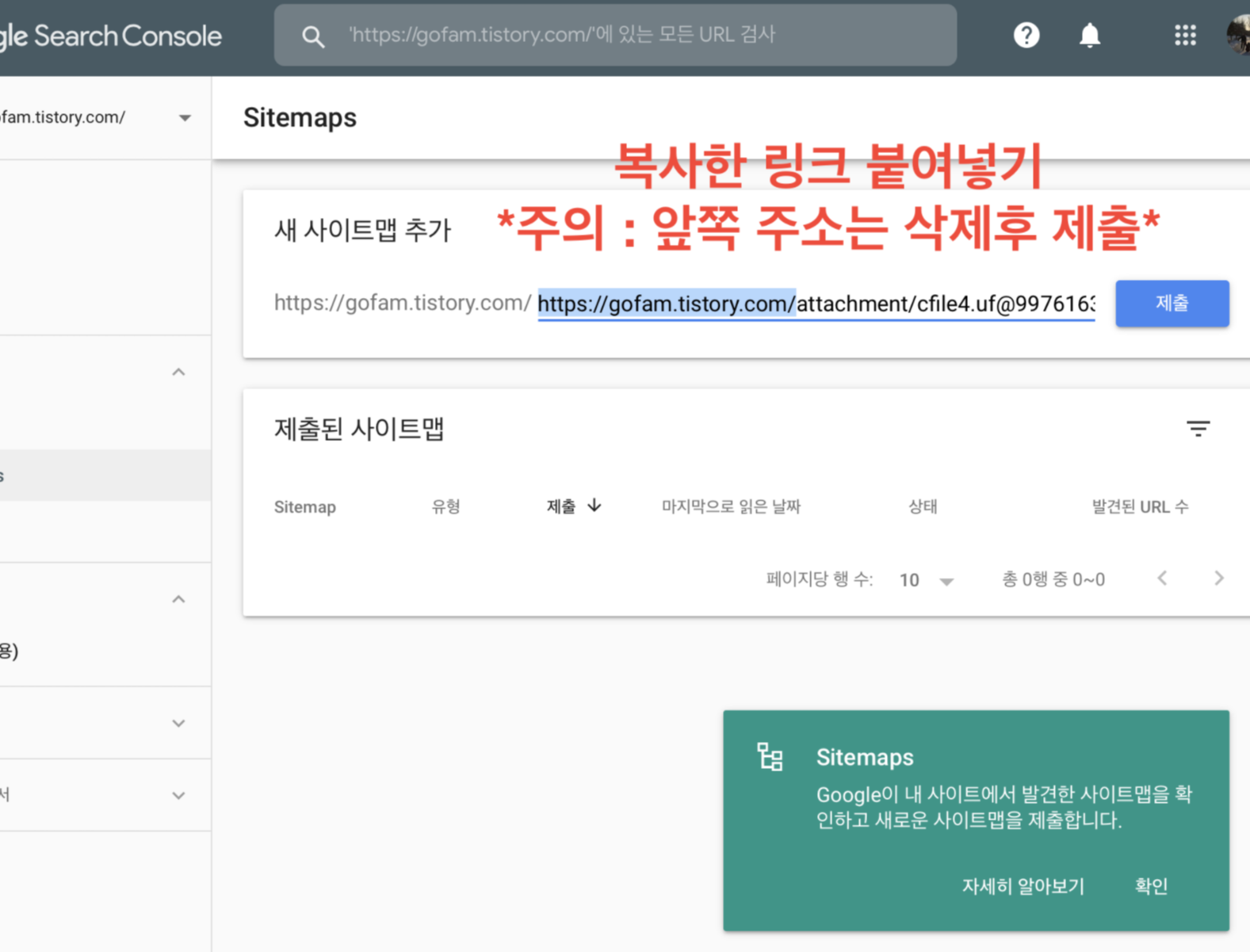
Task: Click the sitemap URL input field
Action: 816,304
